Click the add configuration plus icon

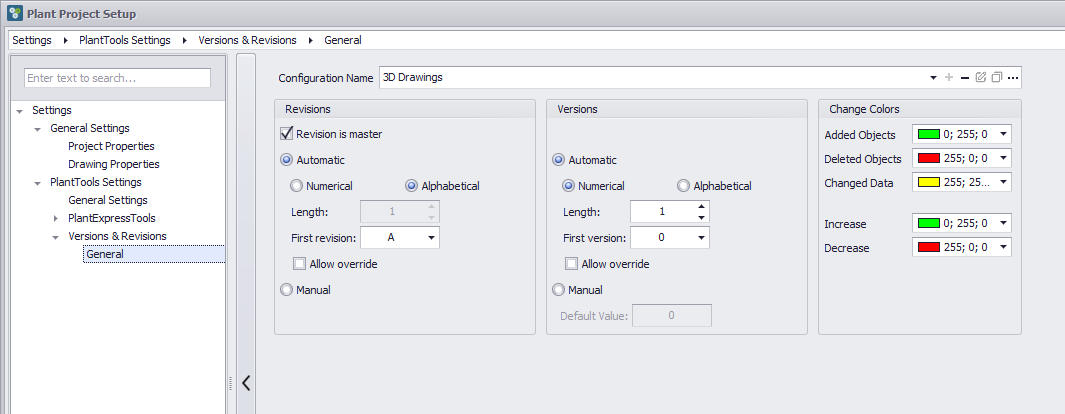949,77
